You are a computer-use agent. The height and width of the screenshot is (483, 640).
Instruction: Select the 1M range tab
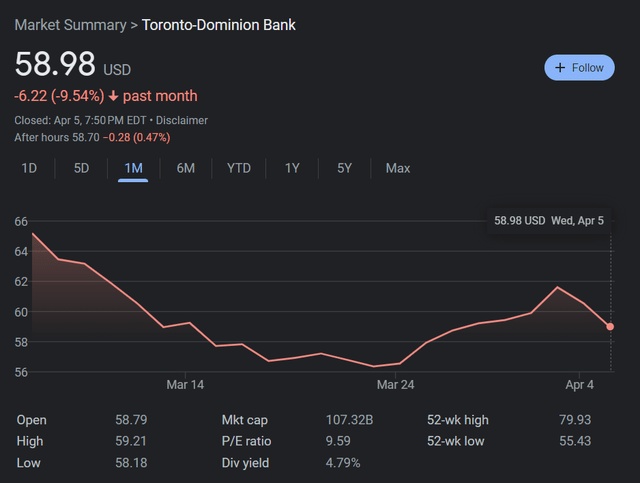133,168
